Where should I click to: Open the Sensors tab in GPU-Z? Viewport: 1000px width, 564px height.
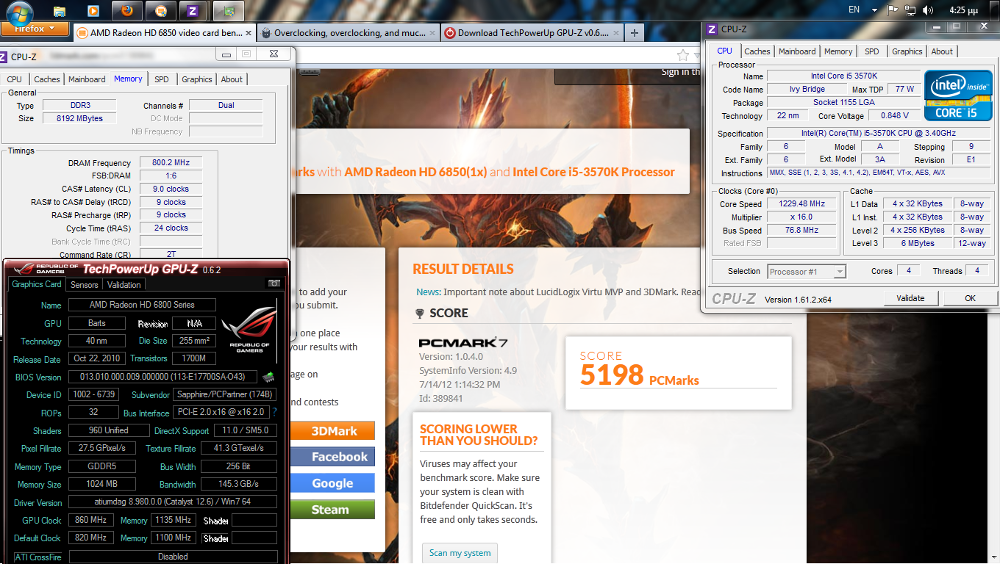[x=84, y=285]
